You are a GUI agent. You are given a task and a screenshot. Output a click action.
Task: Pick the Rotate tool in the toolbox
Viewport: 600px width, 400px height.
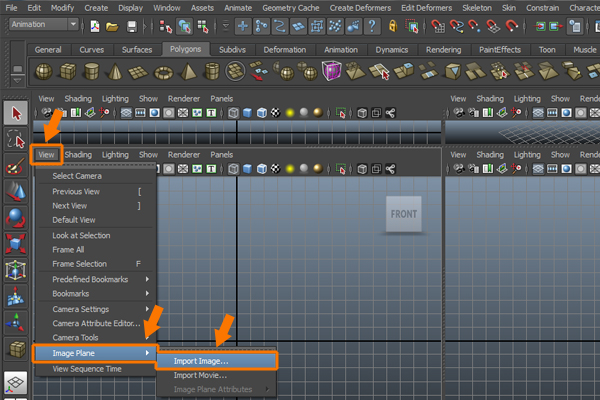click(x=15, y=217)
